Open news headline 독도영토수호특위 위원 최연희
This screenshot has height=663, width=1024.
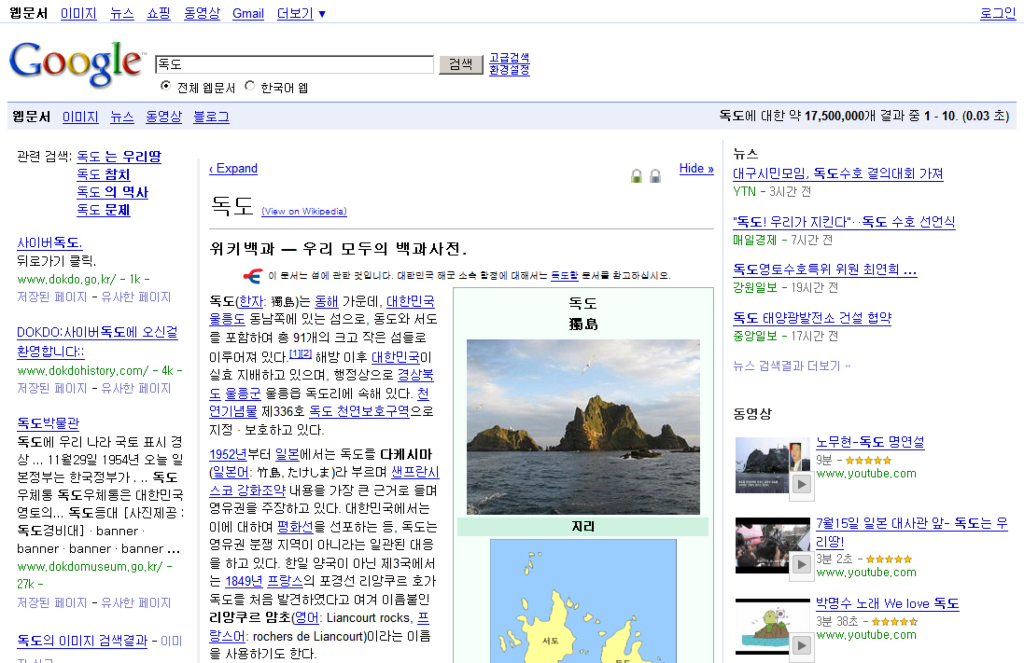point(825,270)
